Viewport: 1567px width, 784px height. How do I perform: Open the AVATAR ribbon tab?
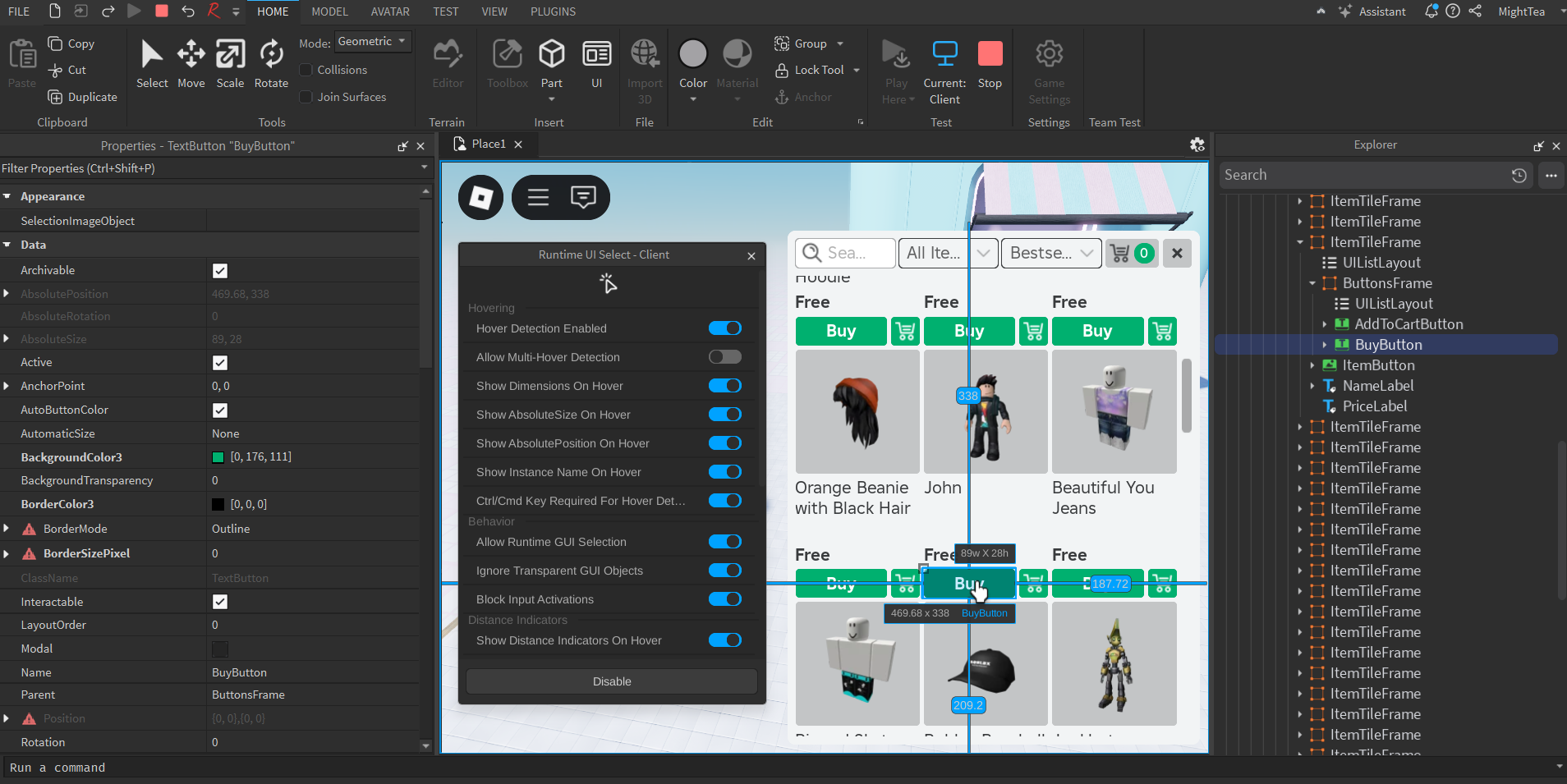coord(390,11)
